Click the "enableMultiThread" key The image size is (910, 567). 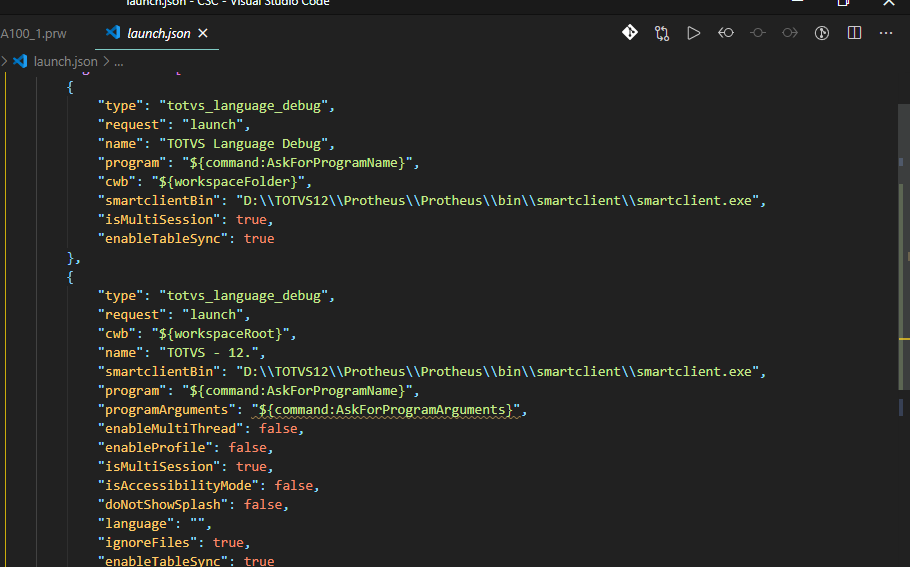coord(171,428)
